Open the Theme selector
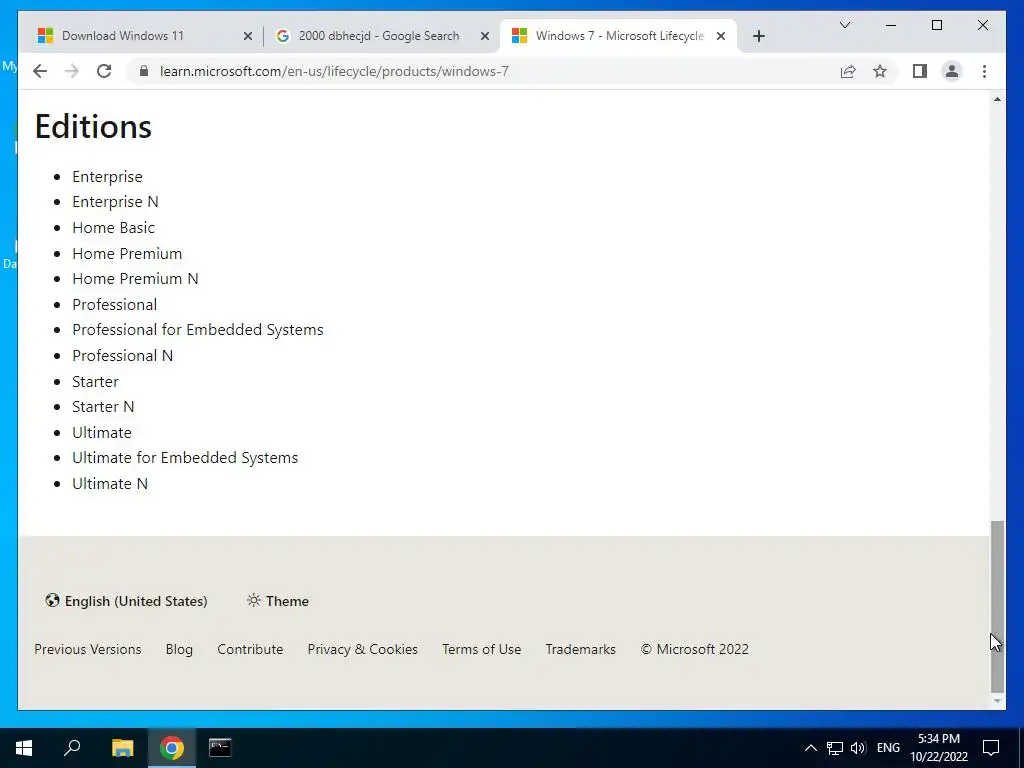 pos(278,601)
